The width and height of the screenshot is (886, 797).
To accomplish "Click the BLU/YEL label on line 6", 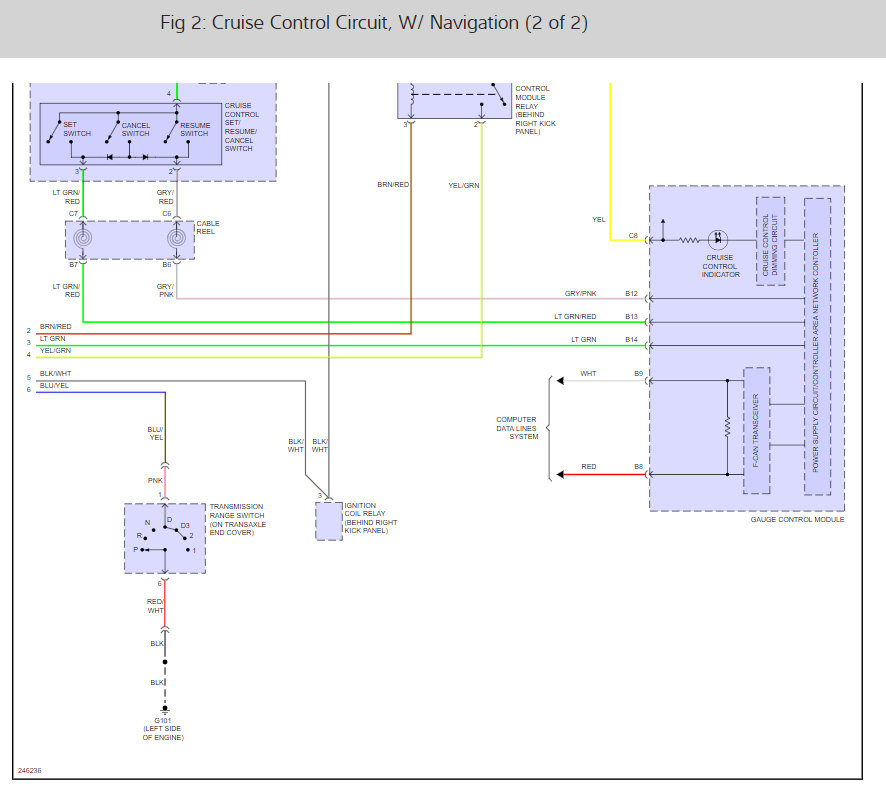I will [54, 385].
